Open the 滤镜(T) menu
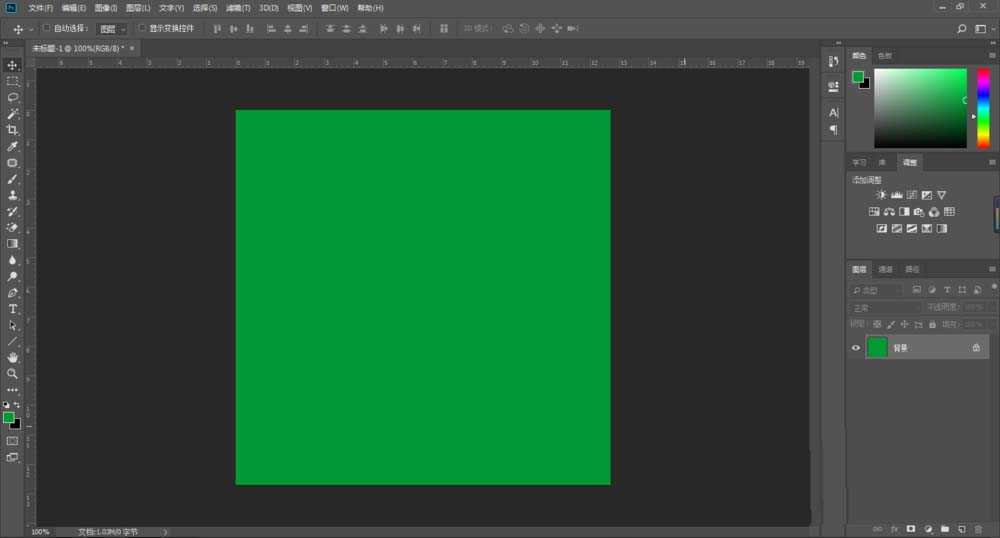Viewport: 1000px width, 538px height. click(237, 8)
